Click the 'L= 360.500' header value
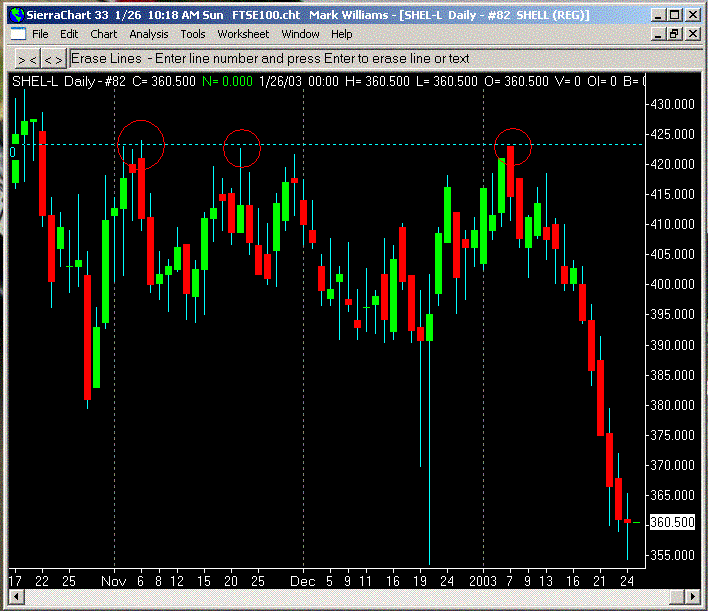 click(447, 82)
